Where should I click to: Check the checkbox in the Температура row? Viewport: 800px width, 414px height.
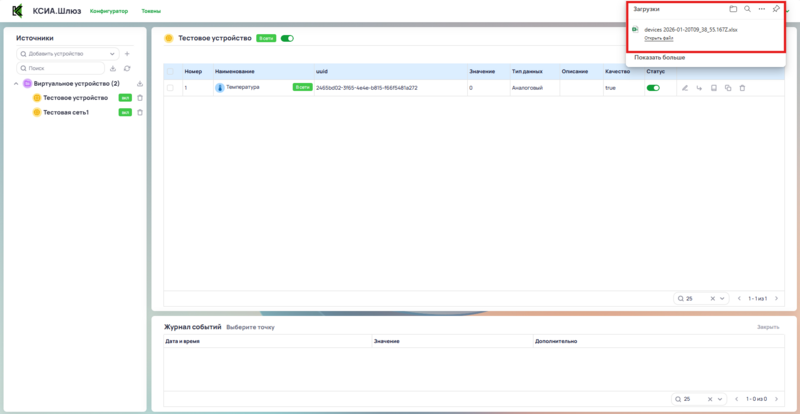[171, 88]
